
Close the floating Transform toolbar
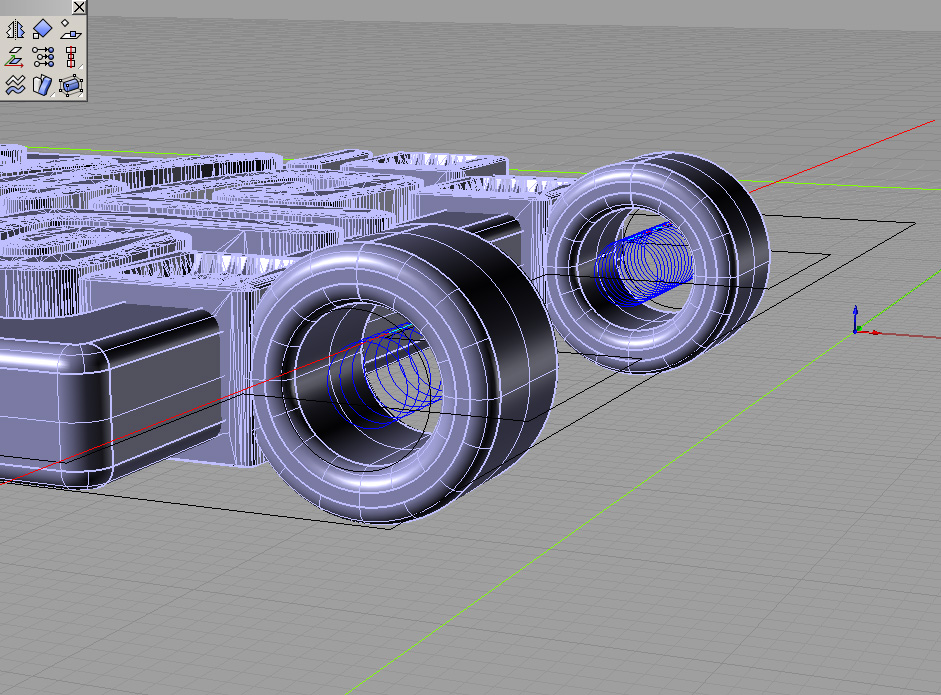[x=79, y=8]
